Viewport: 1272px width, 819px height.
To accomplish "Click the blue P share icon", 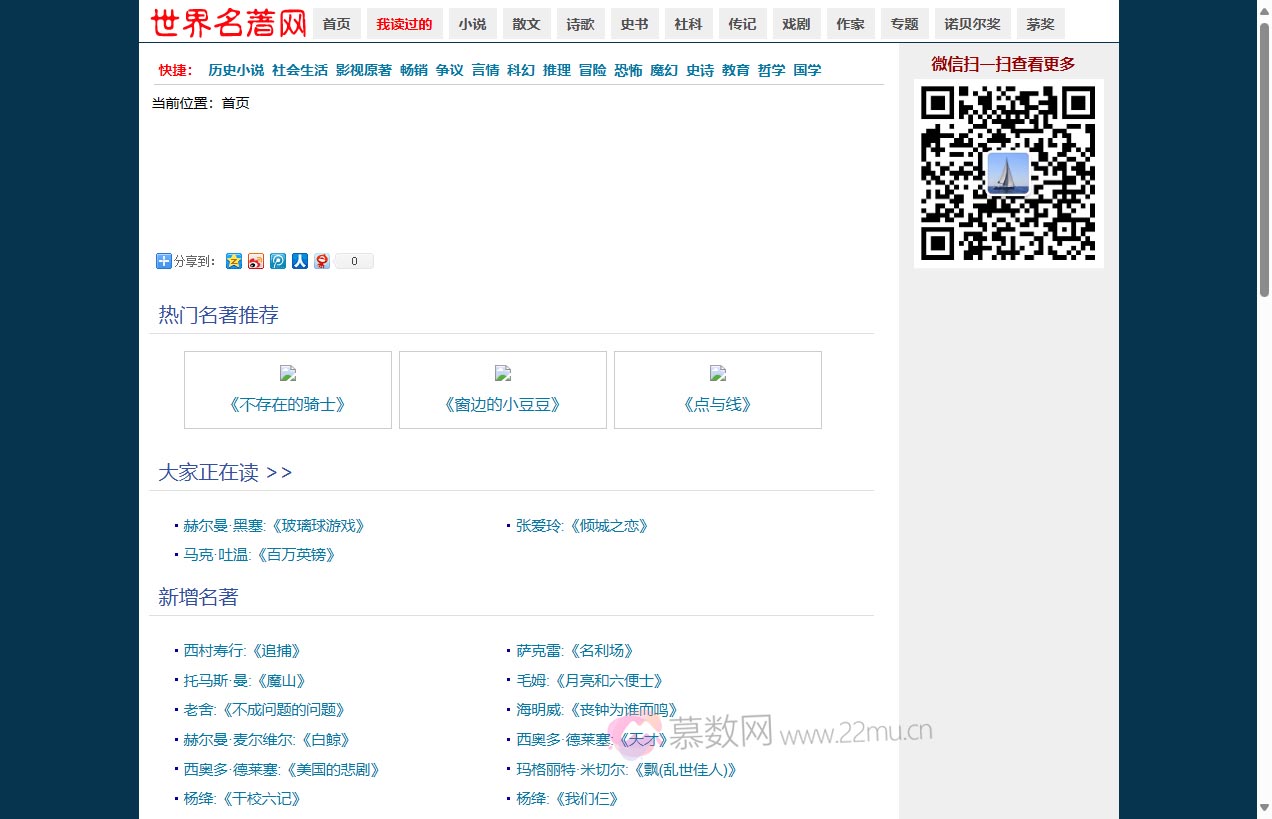I will pyautogui.click(x=278, y=261).
